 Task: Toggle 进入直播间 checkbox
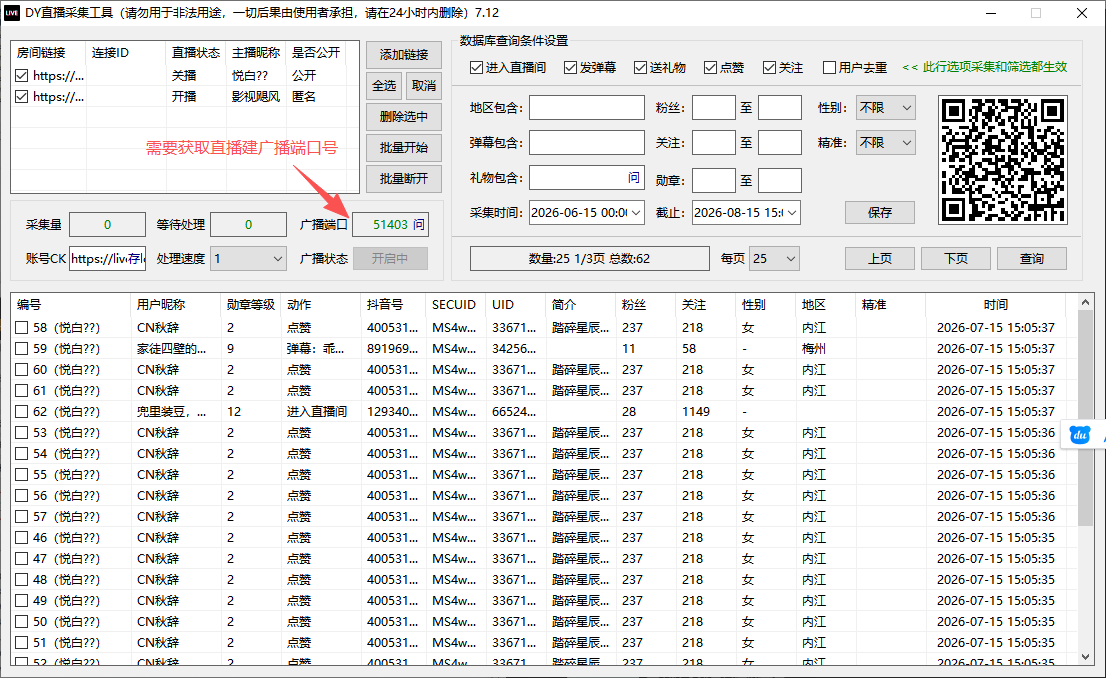tap(477, 68)
